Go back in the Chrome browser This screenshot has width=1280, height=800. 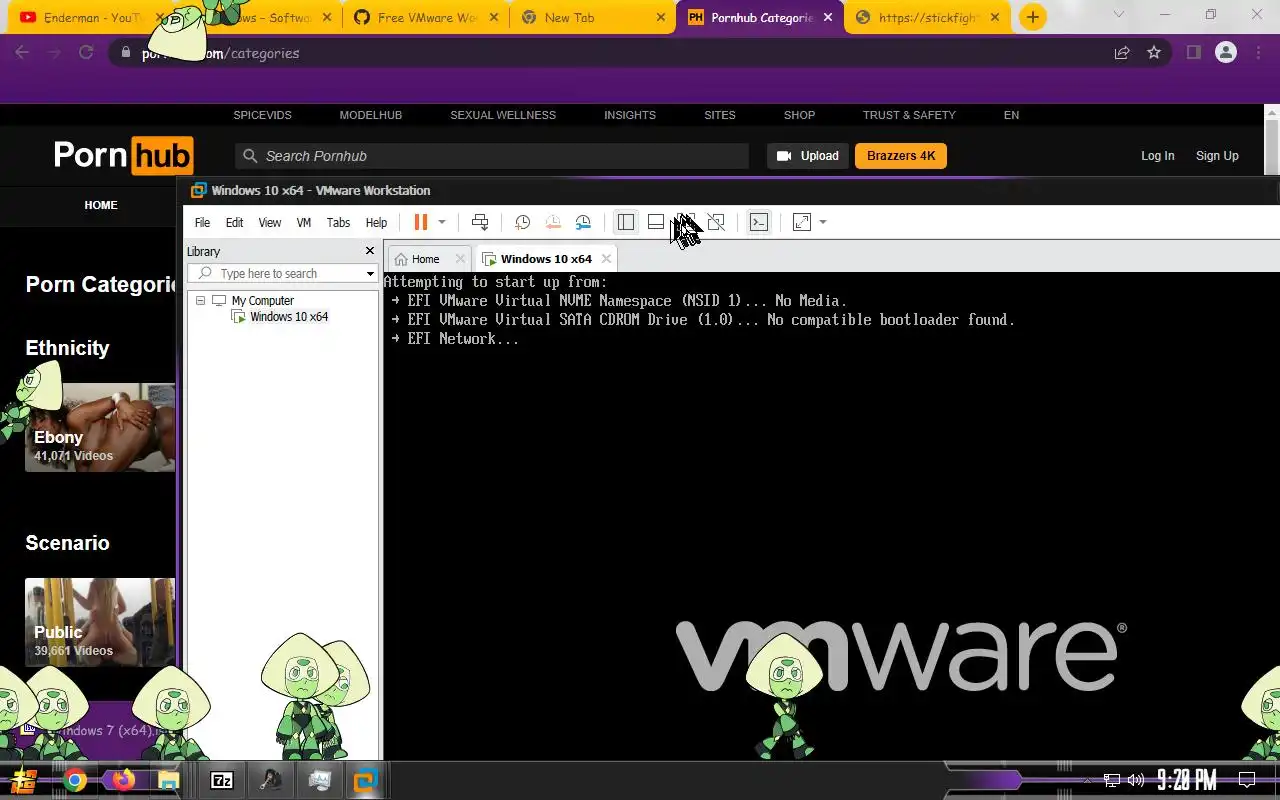[x=22, y=53]
